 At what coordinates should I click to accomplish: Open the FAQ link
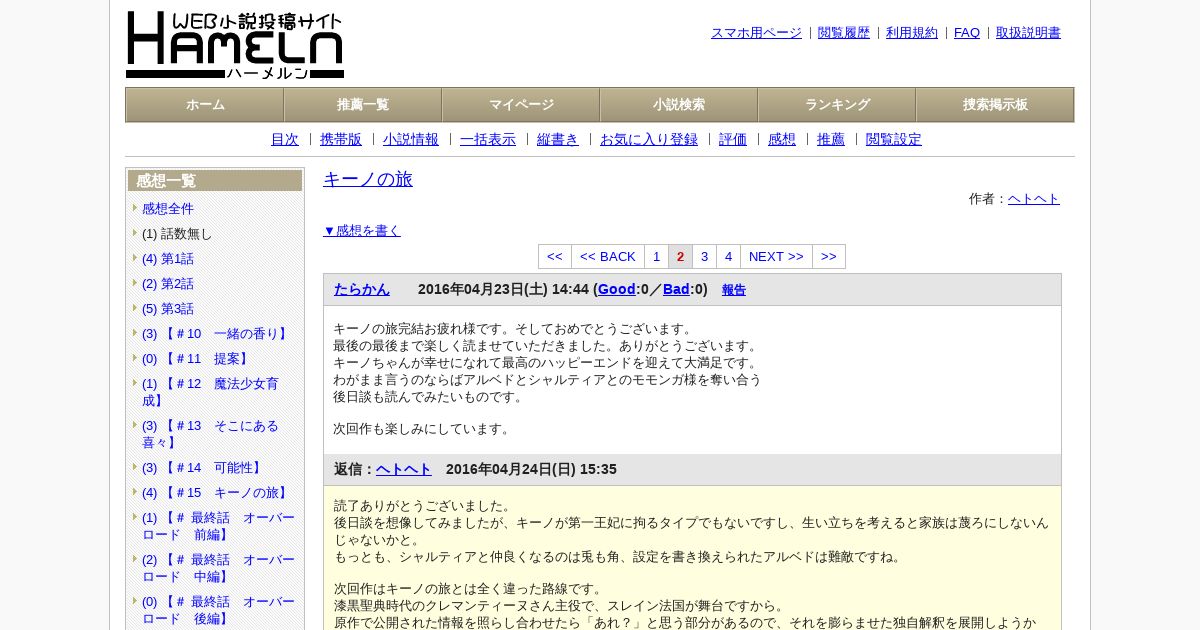pos(967,33)
